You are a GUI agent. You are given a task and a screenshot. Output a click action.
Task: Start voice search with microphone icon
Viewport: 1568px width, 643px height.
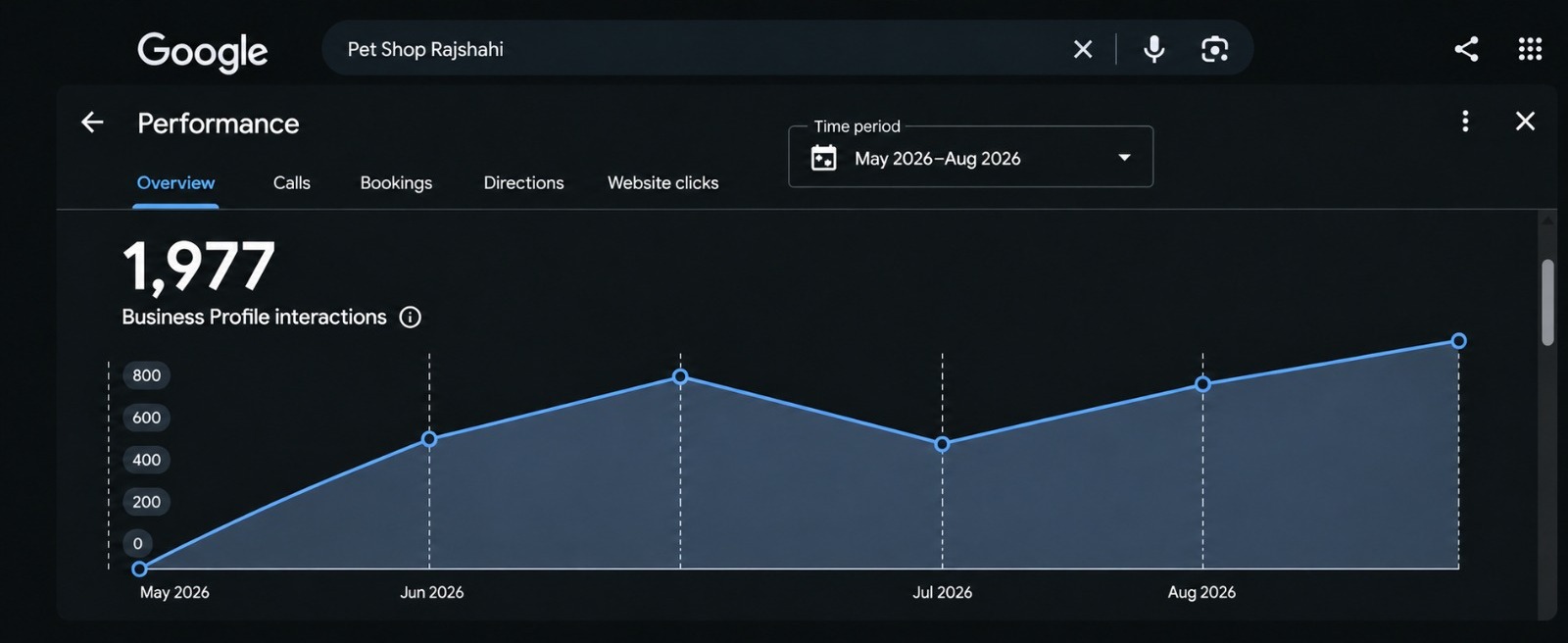pyautogui.click(x=1154, y=49)
